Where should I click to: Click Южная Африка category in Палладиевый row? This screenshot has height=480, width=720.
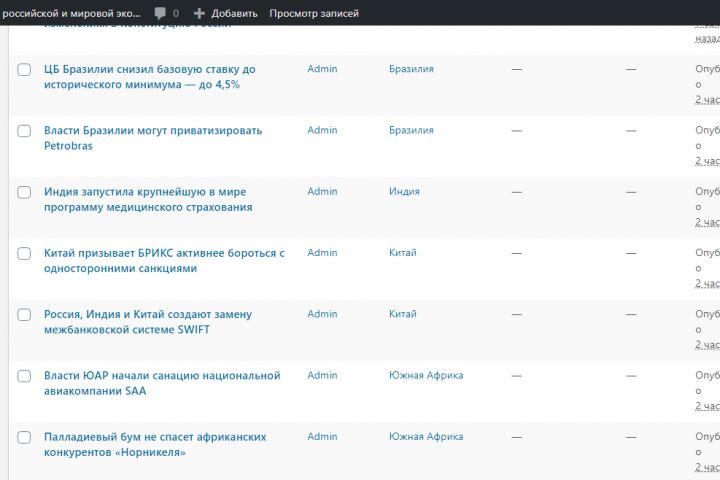pyautogui.click(x=426, y=436)
